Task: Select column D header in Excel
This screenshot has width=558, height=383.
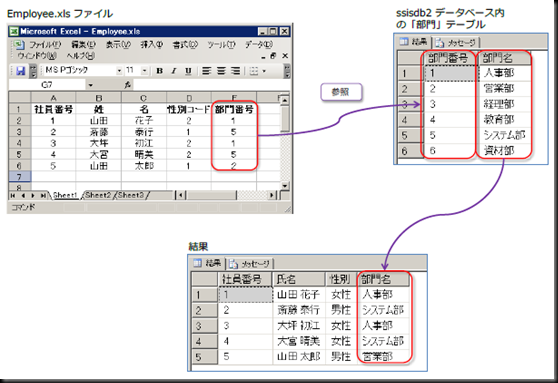Action: pos(189,97)
